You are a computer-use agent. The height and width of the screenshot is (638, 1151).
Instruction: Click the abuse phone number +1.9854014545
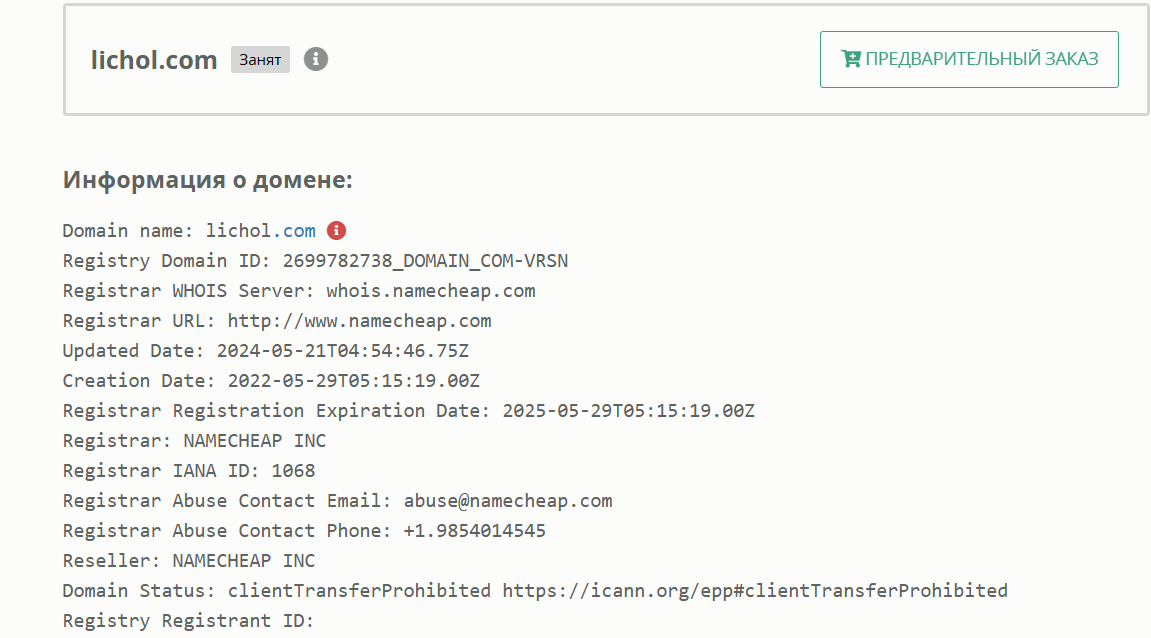[474, 531]
